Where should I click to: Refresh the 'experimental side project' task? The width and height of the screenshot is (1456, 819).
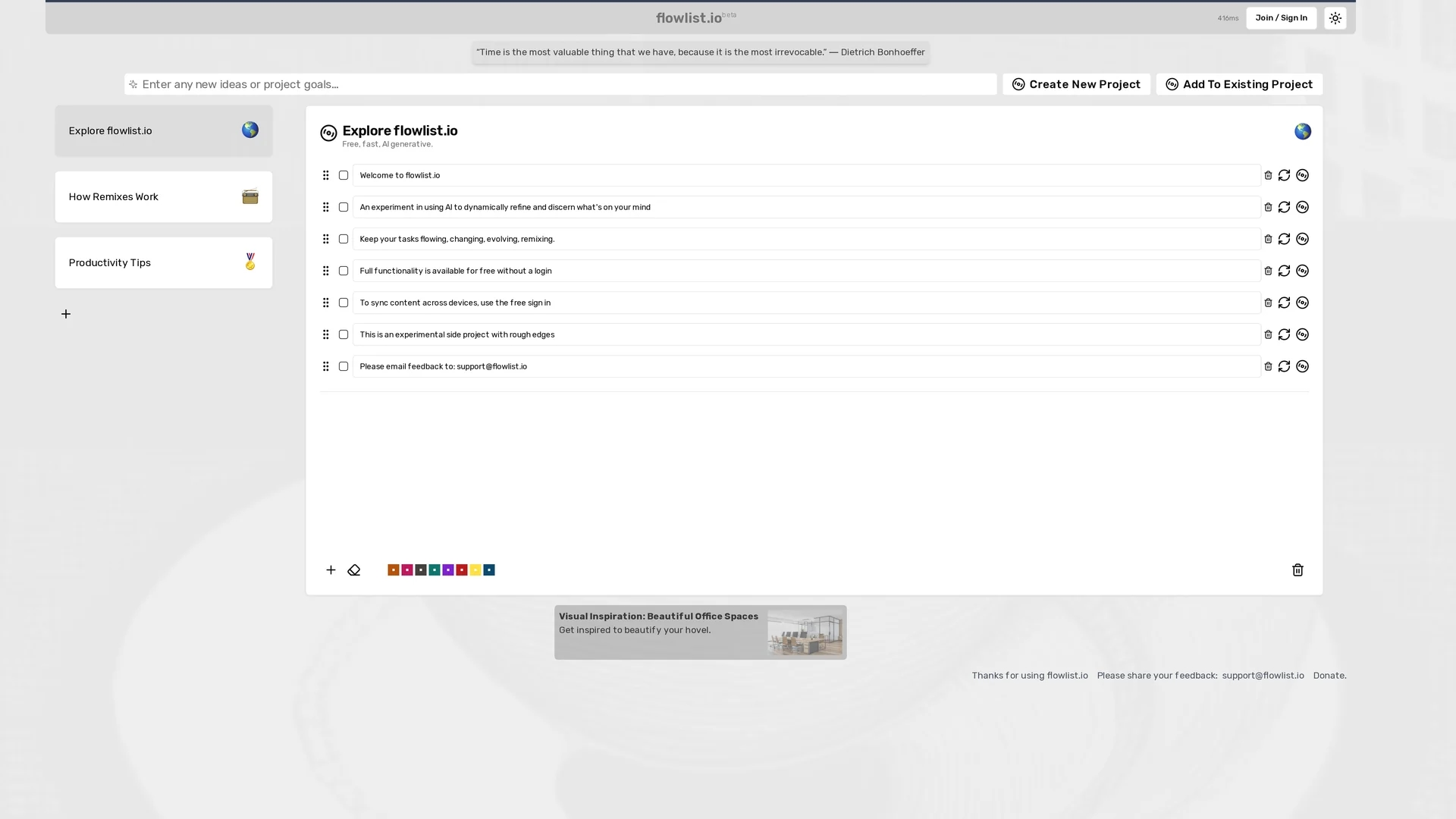coord(1284,334)
